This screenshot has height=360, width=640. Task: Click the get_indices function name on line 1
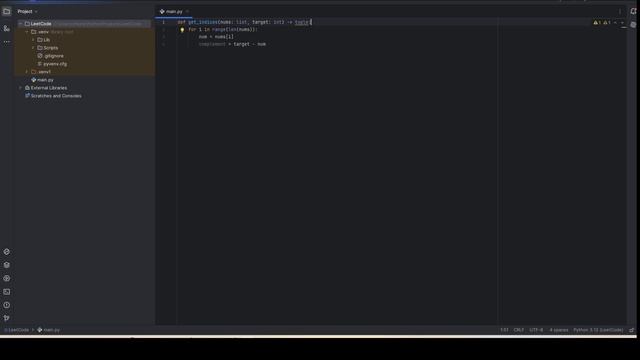(202, 22)
